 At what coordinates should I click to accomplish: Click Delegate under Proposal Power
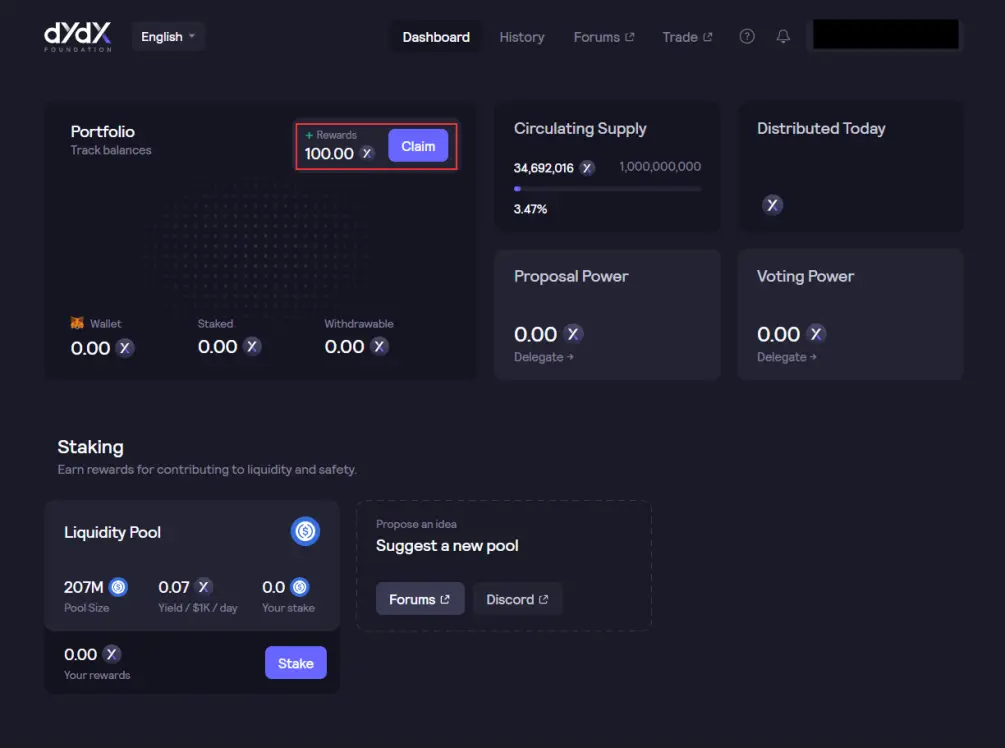pyautogui.click(x=544, y=357)
